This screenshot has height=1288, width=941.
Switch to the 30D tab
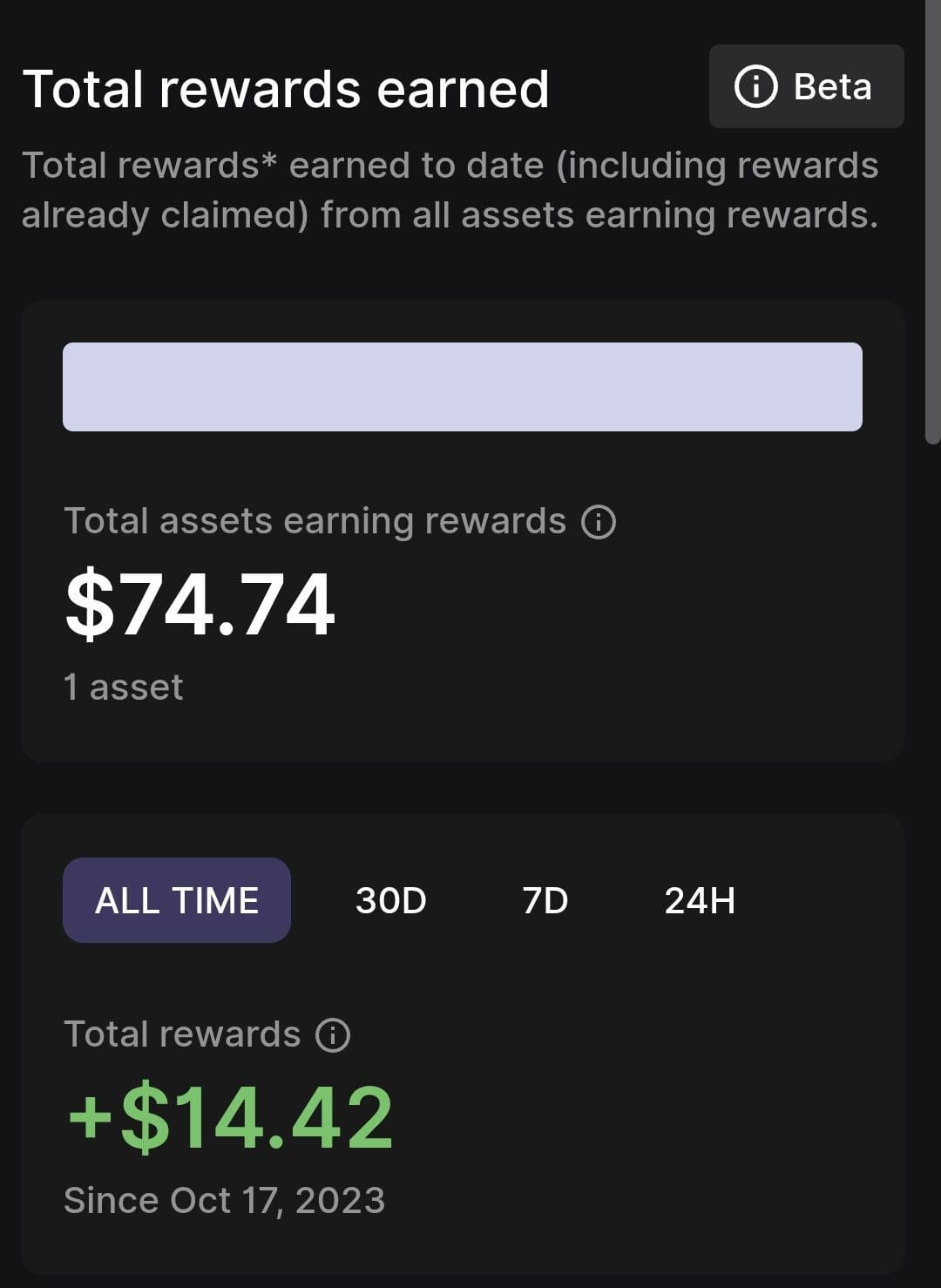click(x=391, y=900)
